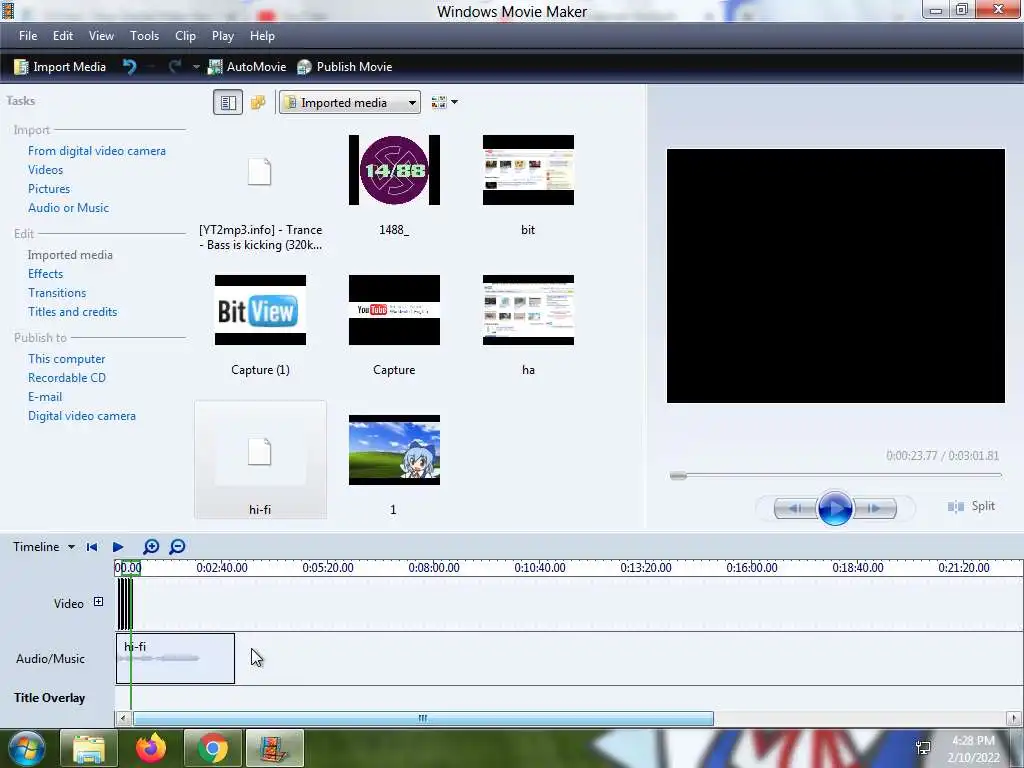Viewport: 1024px width, 768px height.
Task: Open Chrome from the taskbar
Action: coord(212,748)
